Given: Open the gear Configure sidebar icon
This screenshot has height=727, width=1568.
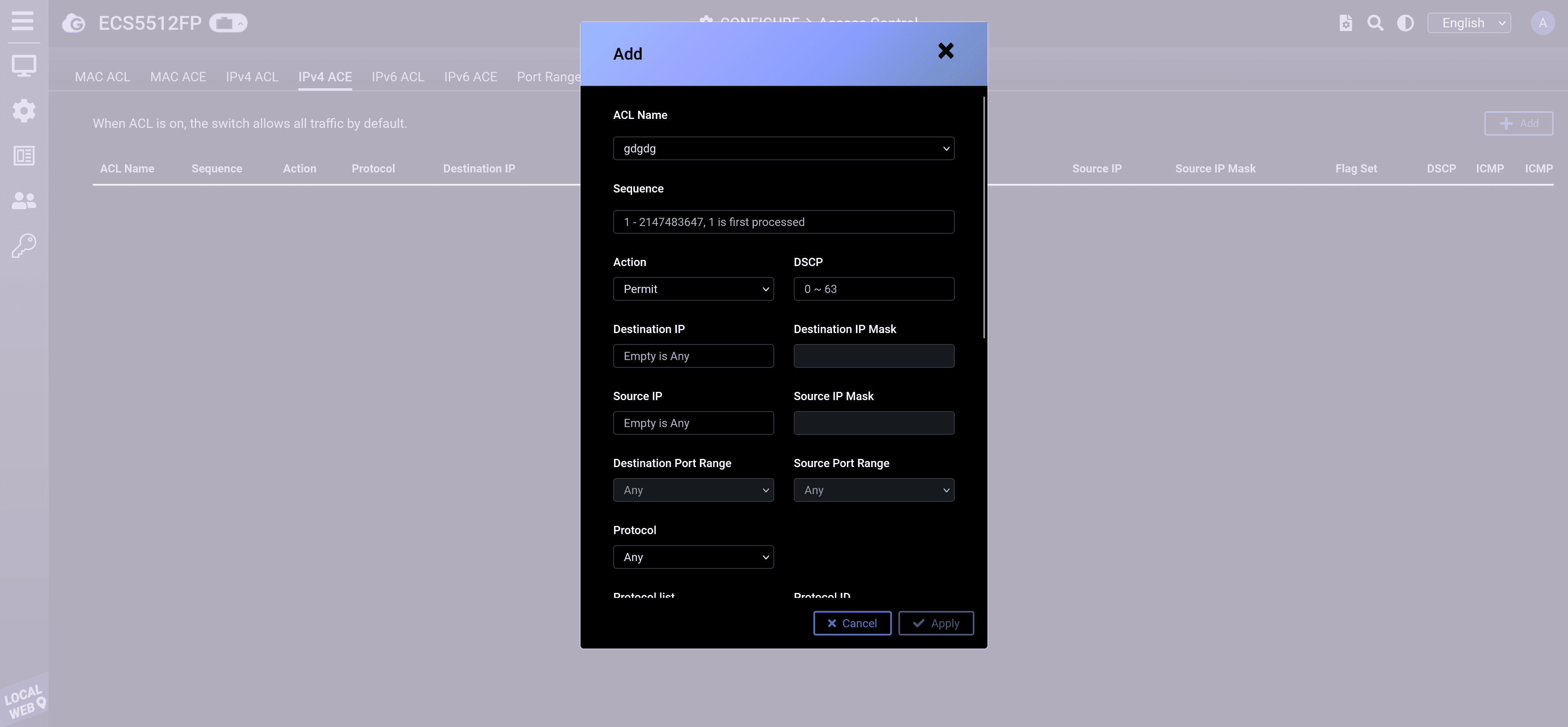Looking at the screenshot, I should coord(24,111).
